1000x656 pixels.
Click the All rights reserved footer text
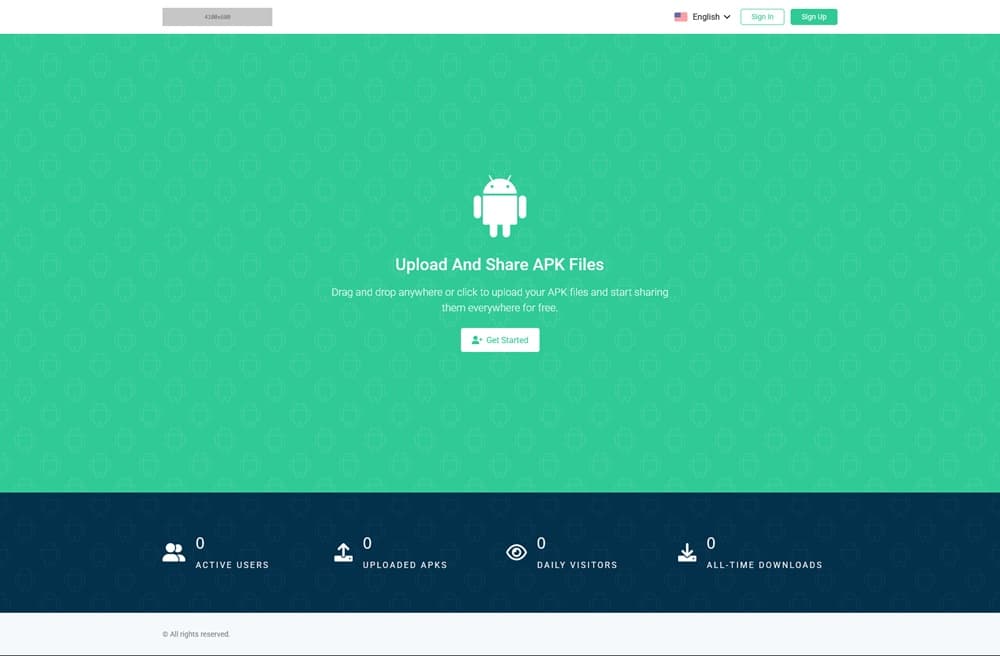(196, 634)
